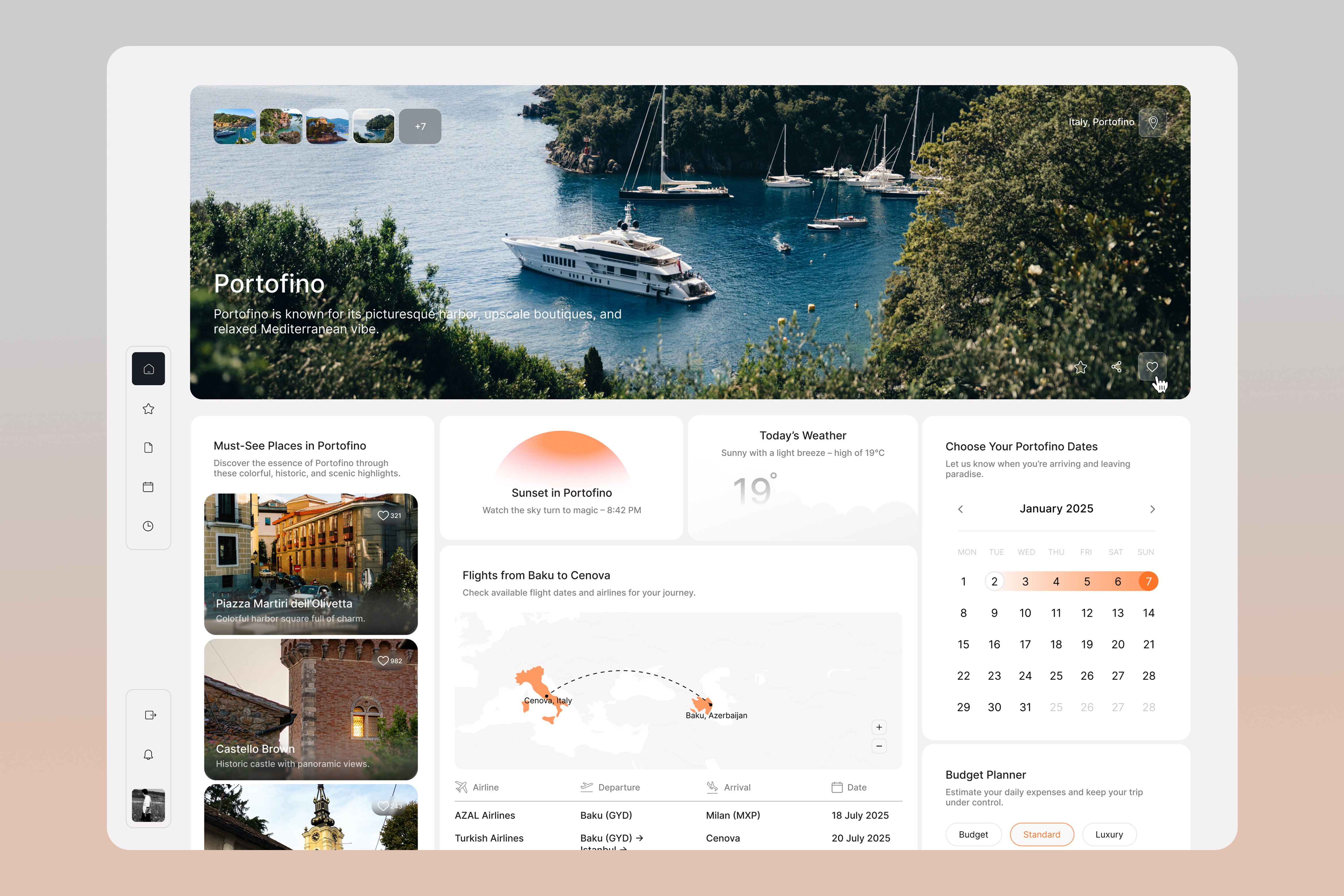The width and height of the screenshot is (1344, 896).
Task: Go to previous month in the calendar
Action: (x=961, y=509)
